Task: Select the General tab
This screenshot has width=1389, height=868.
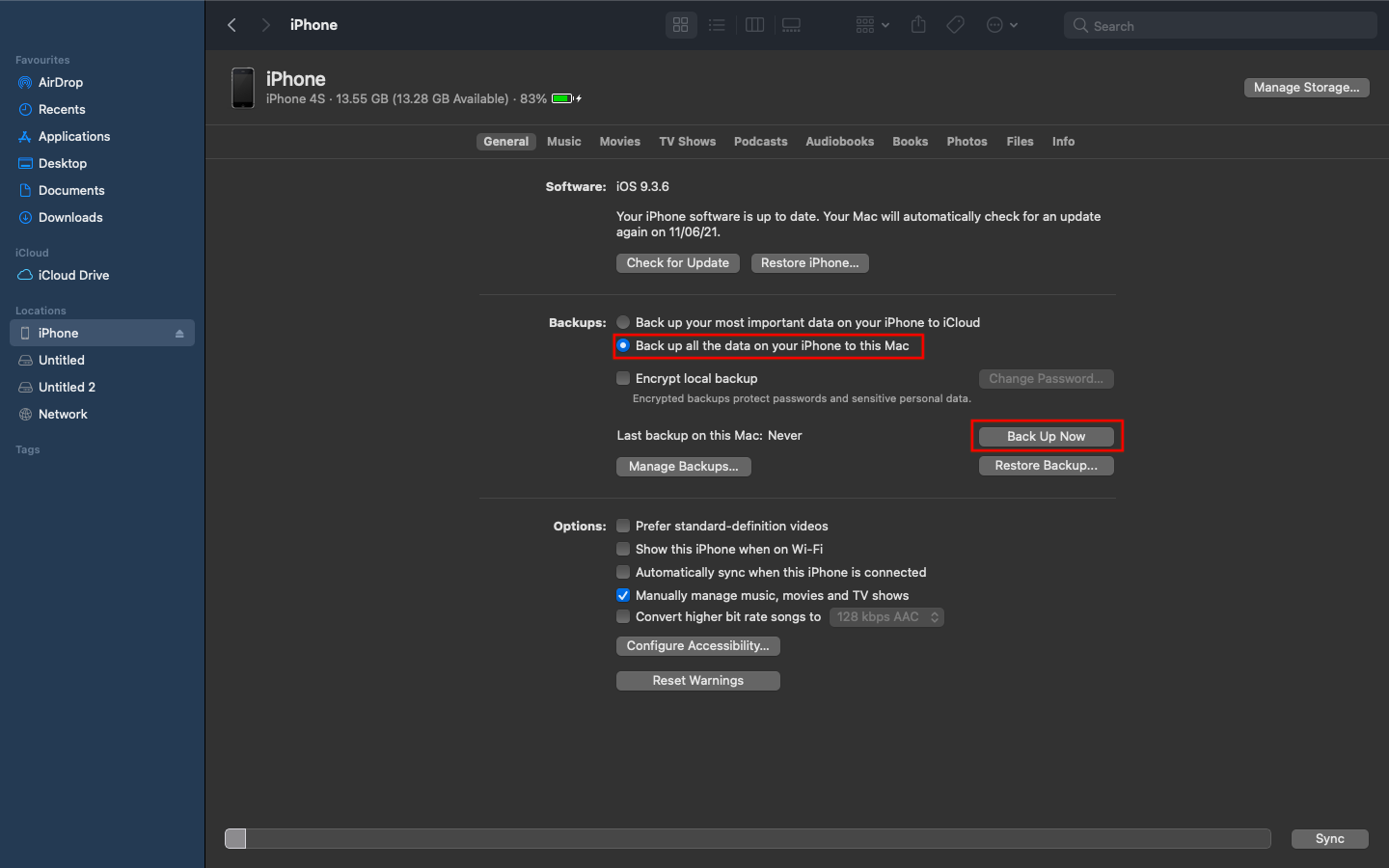Action: (506, 142)
